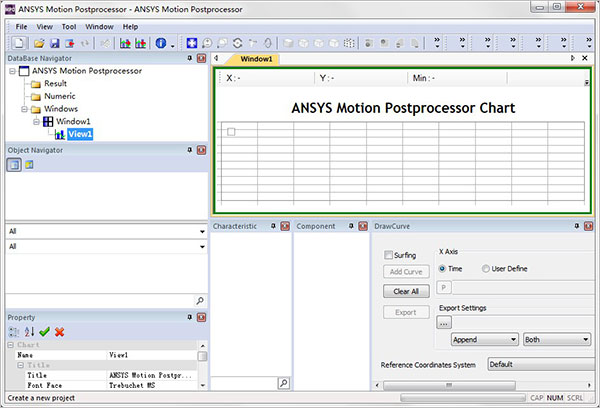Click the blue information icon

click(161, 43)
